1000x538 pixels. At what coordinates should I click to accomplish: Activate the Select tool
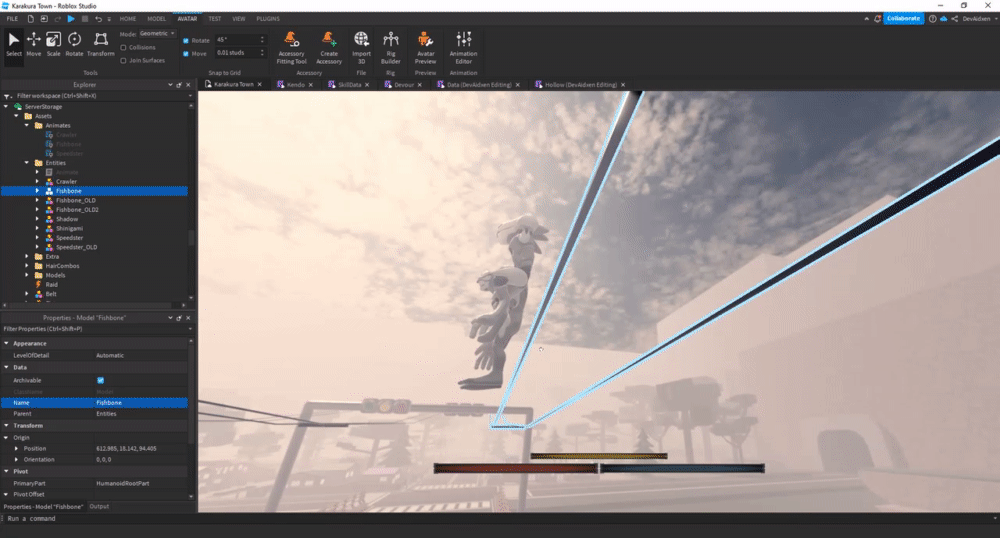point(13,45)
